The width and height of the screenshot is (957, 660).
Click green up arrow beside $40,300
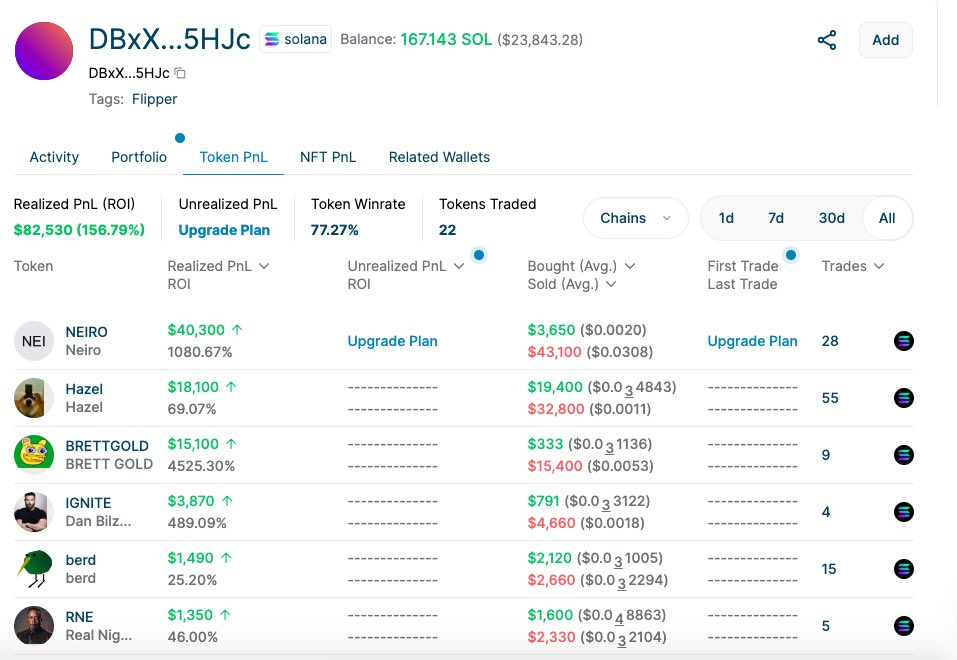coord(237,330)
